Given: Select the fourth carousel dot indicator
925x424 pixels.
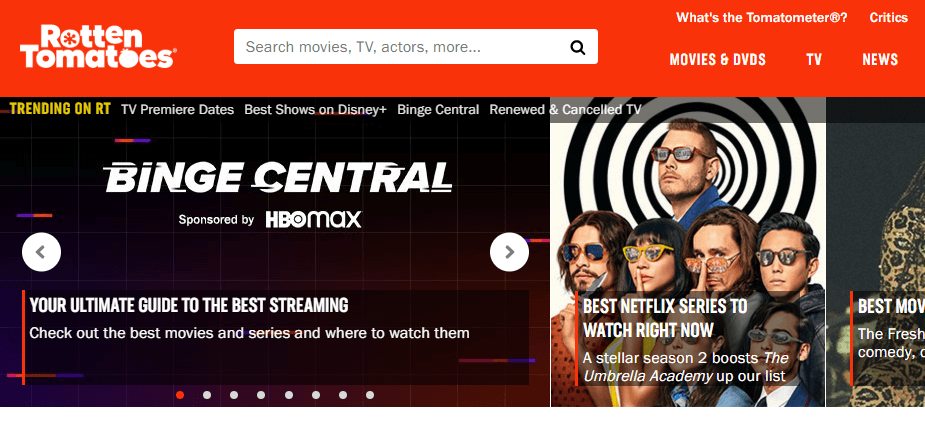Looking at the screenshot, I should [261, 395].
